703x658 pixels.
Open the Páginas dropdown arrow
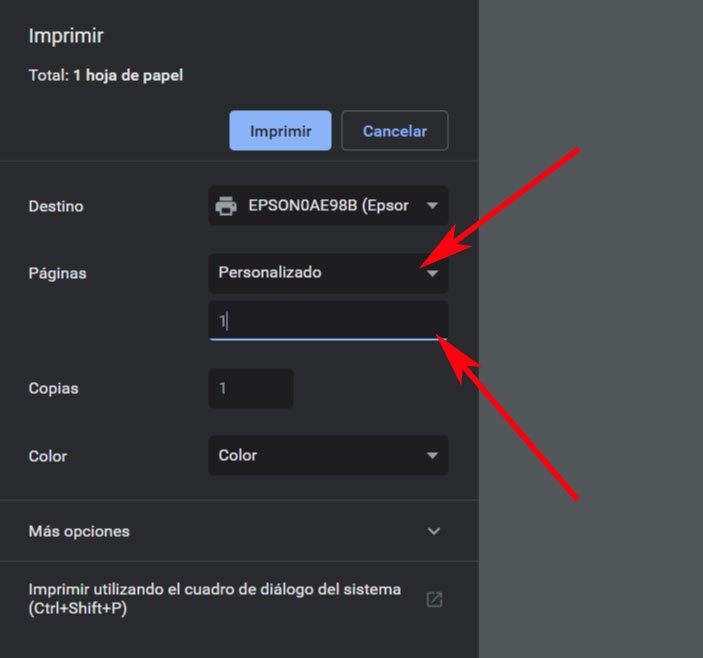[432, 272]
